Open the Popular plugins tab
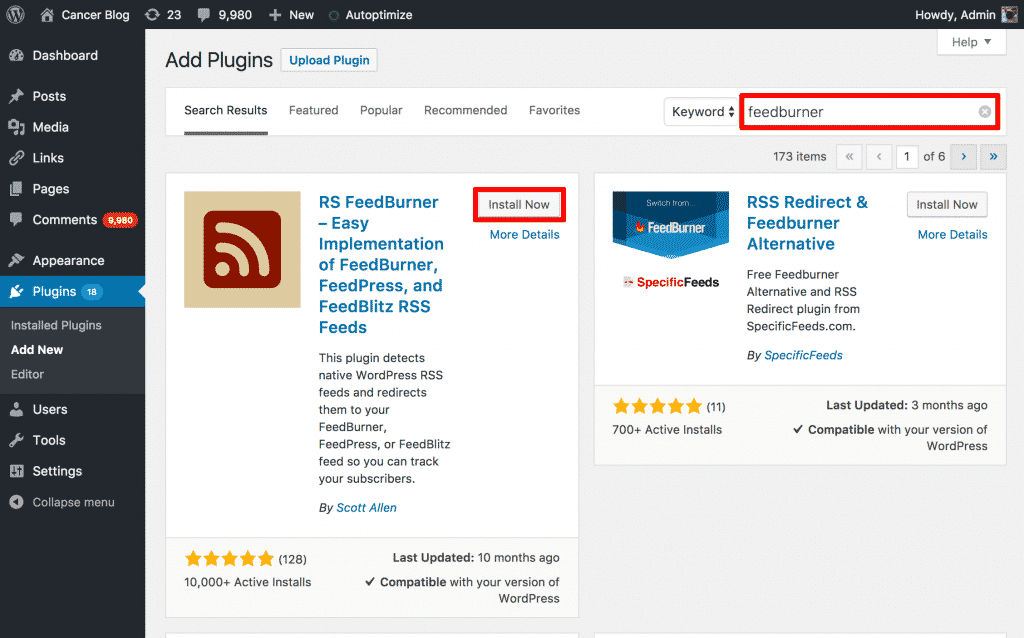 pyautogui.click(x=381, y=110)
